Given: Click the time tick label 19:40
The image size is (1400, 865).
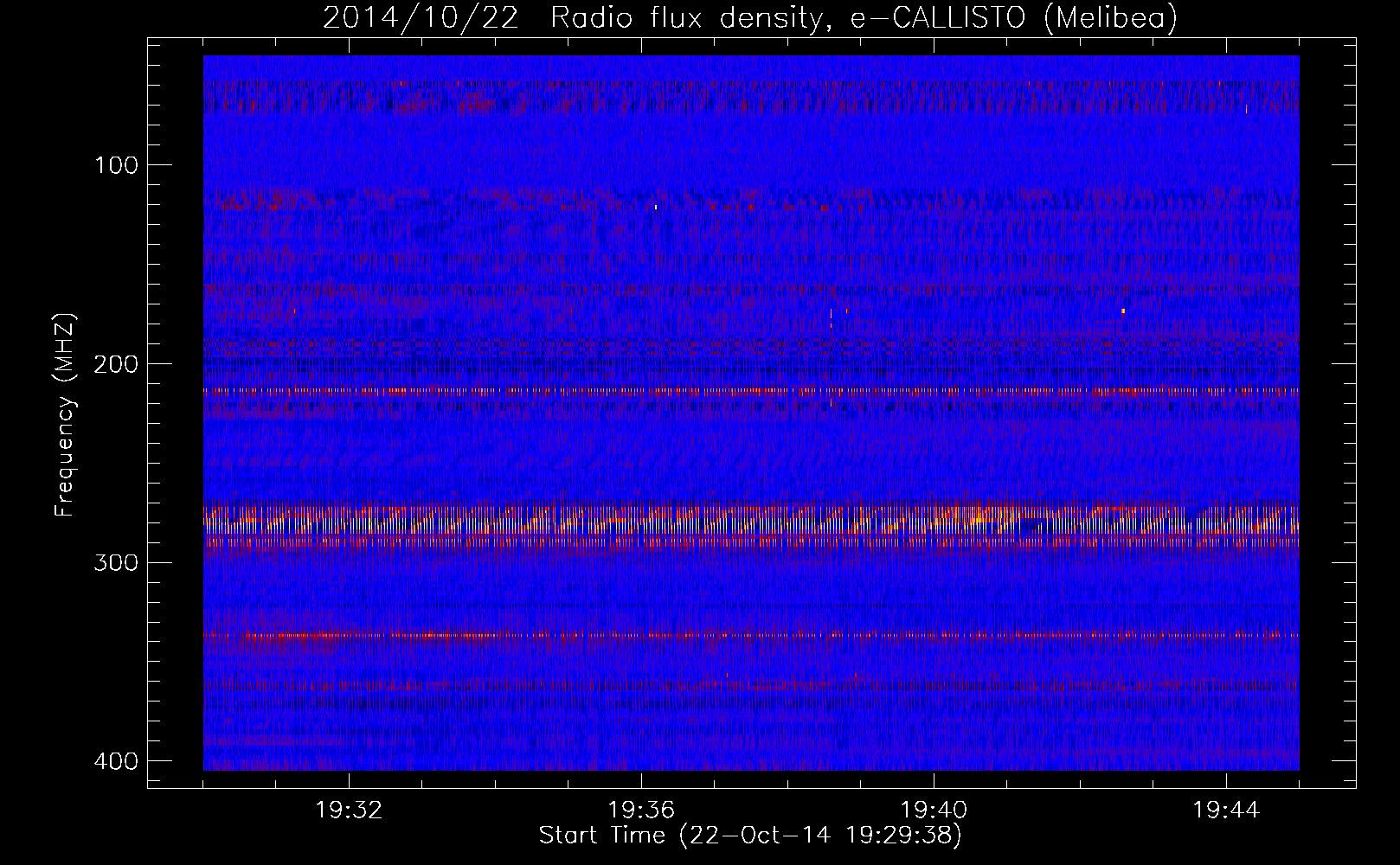Looking at the screenshot, I should pyautogui.click(x=934, y=811).
